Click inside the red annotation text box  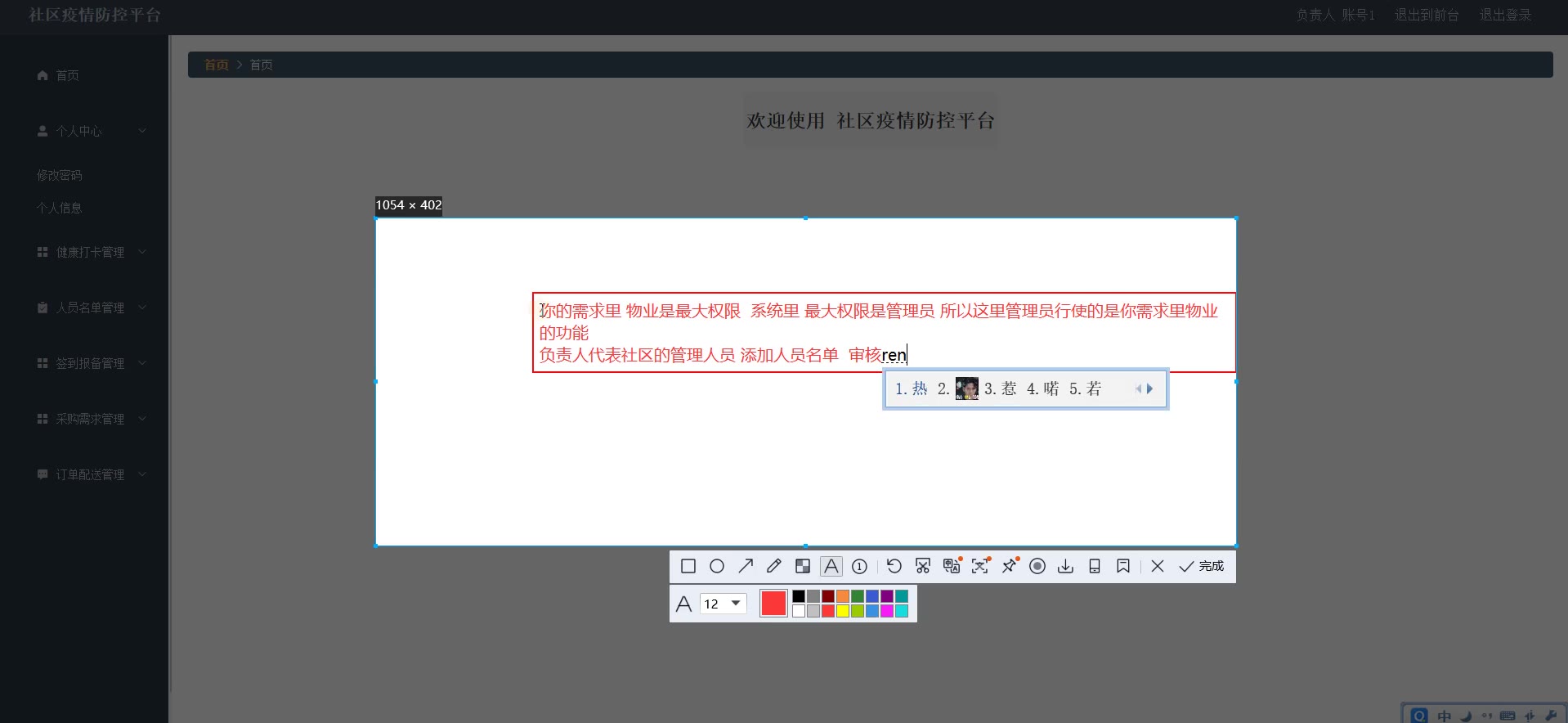884,332
